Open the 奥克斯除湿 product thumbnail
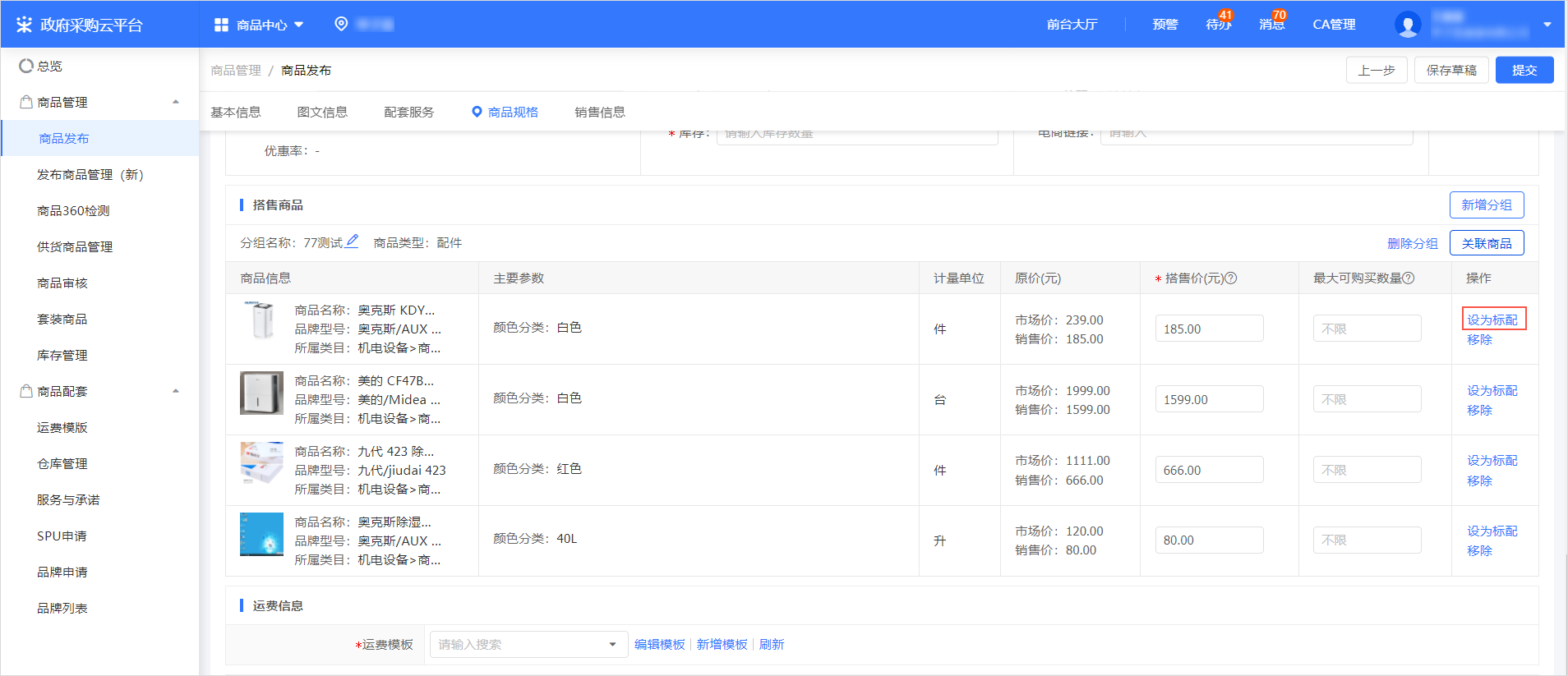This screenshot has width=1568, height=676. tap(261, 534)
